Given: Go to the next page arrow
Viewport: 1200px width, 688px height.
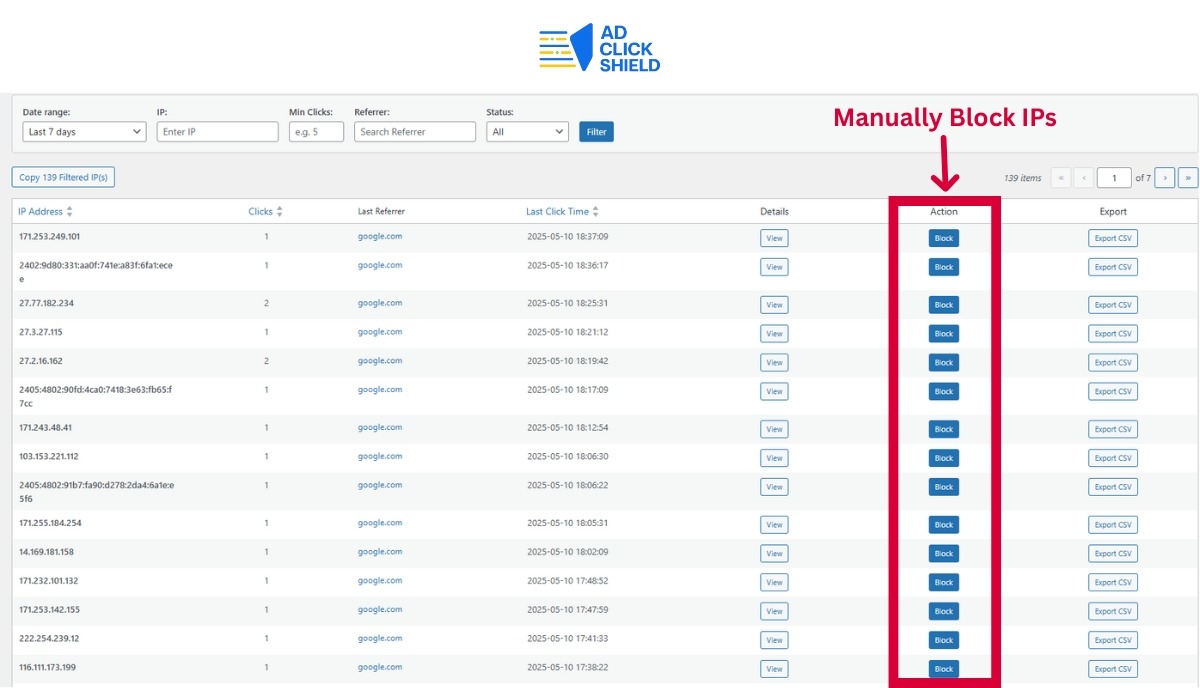Looking at the screenshot, I should pyautogui.click(x=1165, y=177).
